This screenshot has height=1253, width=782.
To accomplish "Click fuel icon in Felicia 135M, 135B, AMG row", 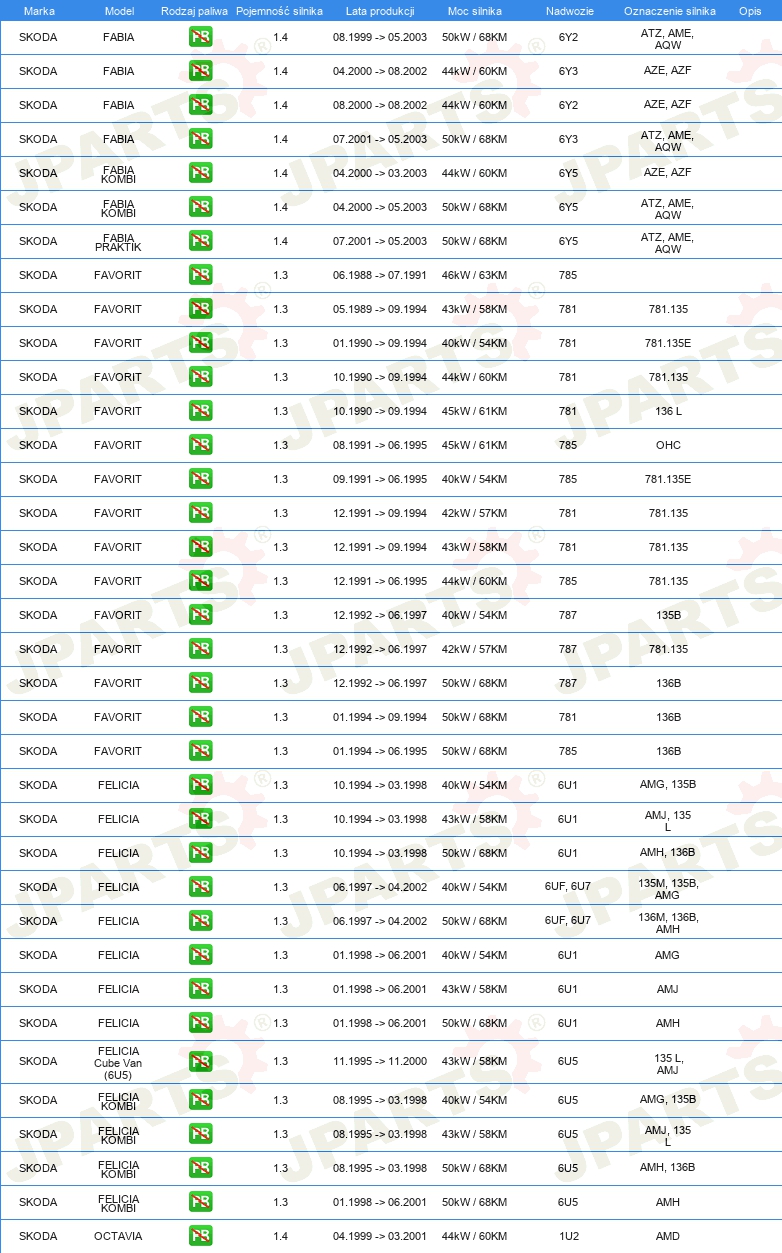I will [200, 887].
